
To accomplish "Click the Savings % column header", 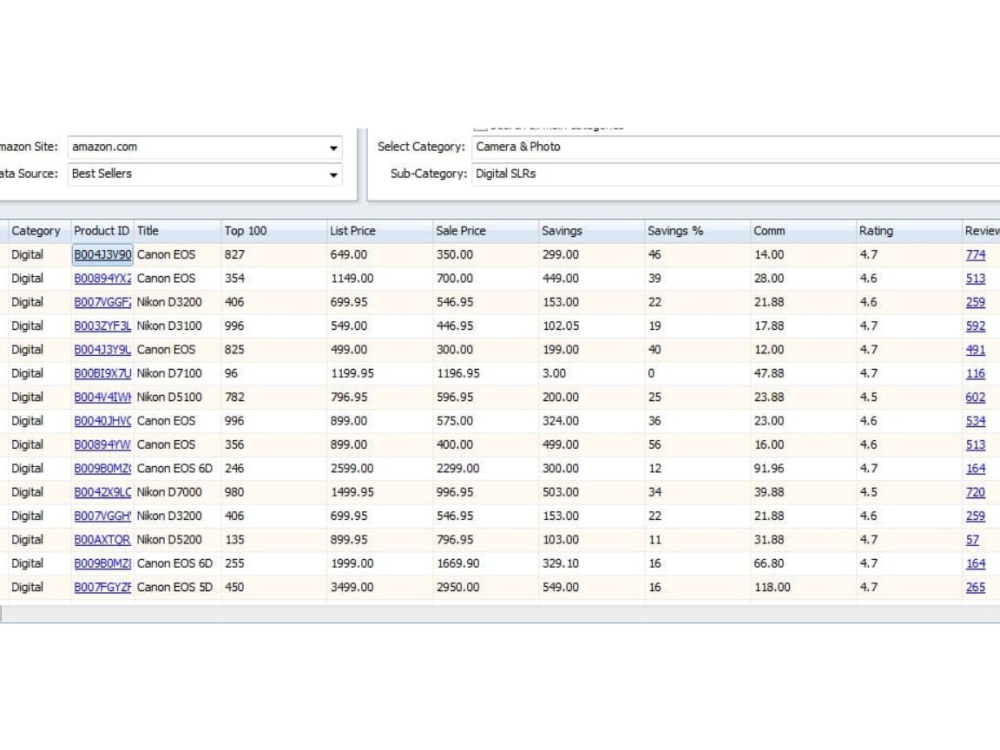I will [697, 231].
